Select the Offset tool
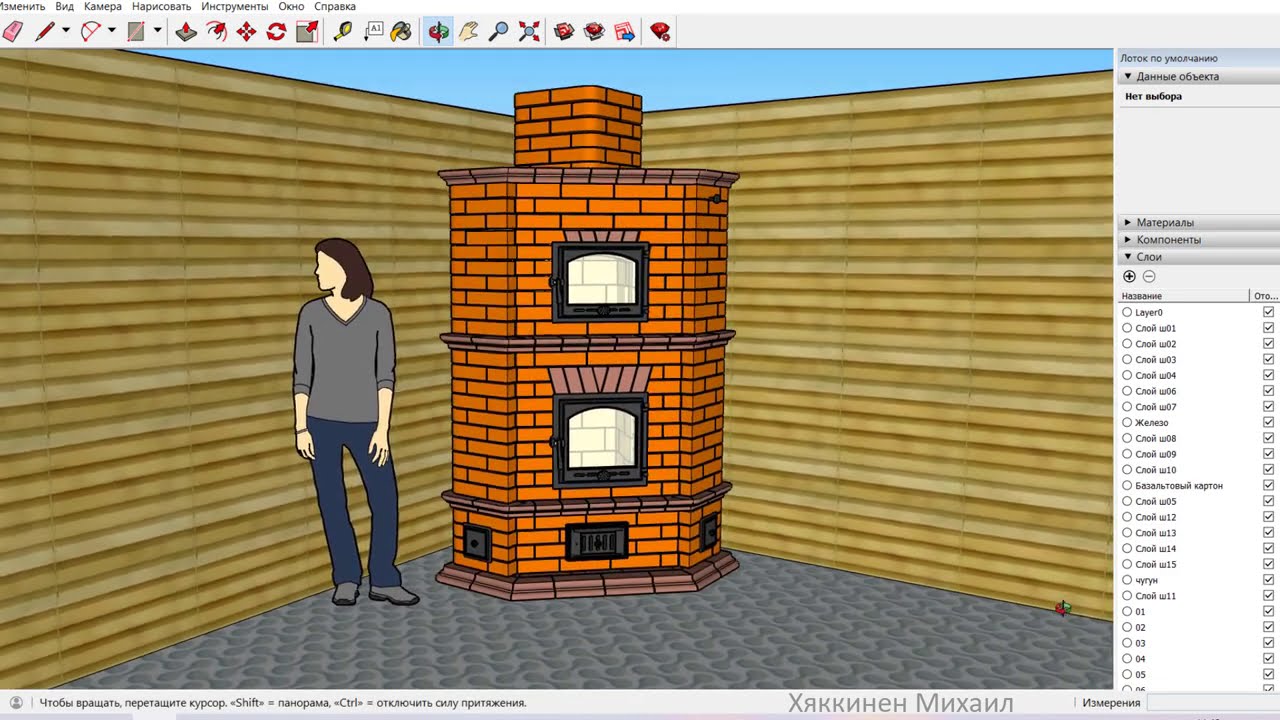This screenshot has width=1280, height=720. (216, 32)
